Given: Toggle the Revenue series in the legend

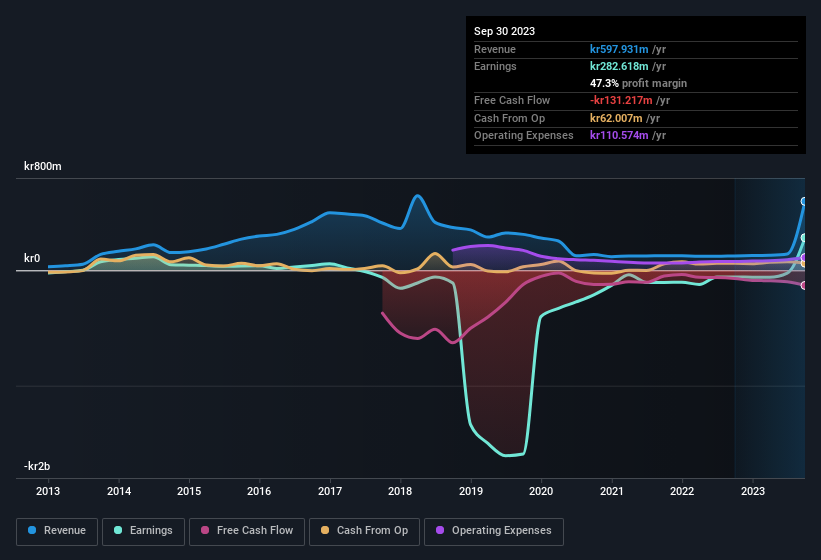Looking at the screenshot, I should (x=58, y=530).
